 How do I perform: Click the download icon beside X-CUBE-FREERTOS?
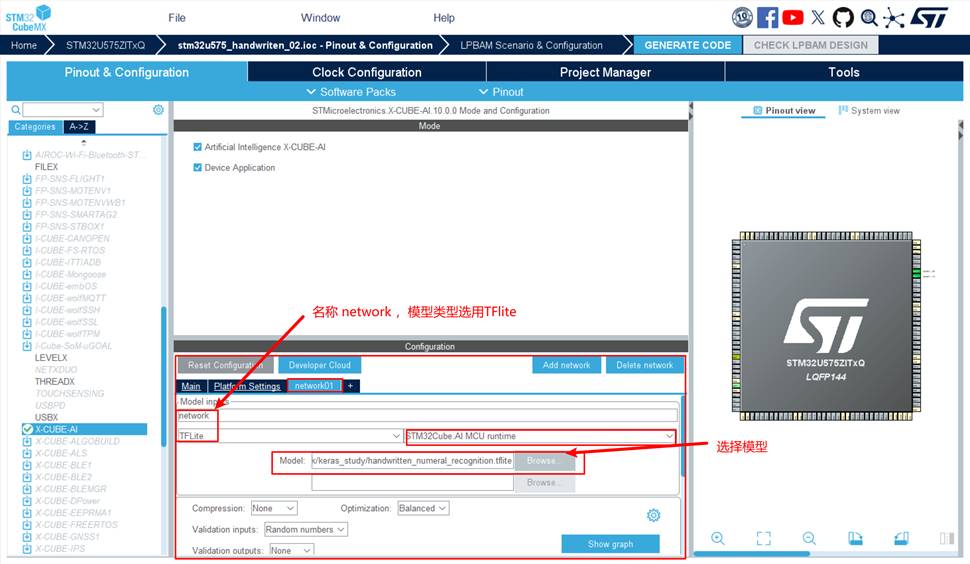coord(27,524)
